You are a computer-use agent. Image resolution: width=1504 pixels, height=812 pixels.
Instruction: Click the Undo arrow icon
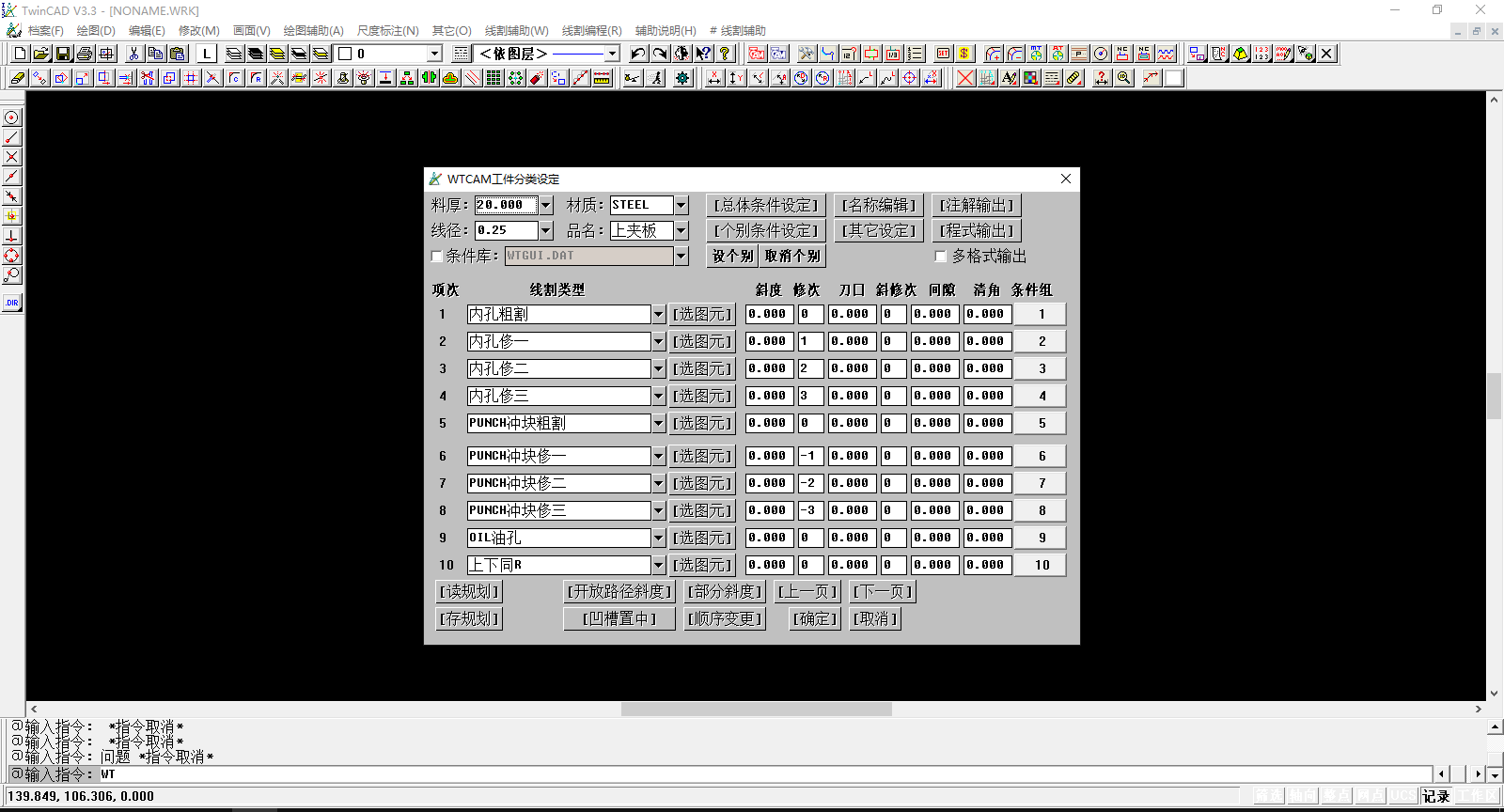(638, 54)
